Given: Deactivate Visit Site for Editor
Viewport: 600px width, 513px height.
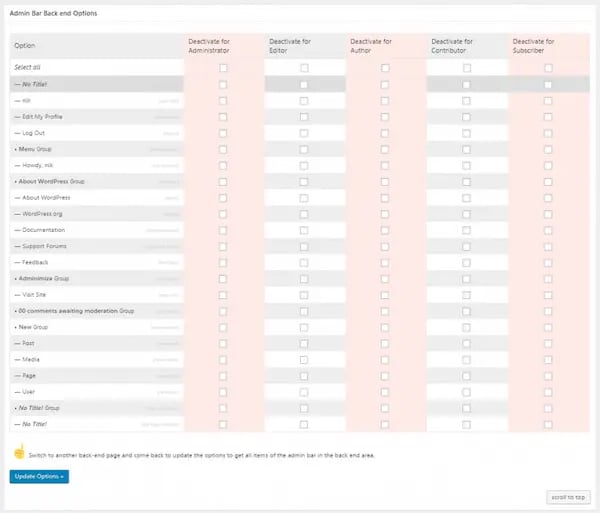Looking at the screenshot, I should pos(304,294).
